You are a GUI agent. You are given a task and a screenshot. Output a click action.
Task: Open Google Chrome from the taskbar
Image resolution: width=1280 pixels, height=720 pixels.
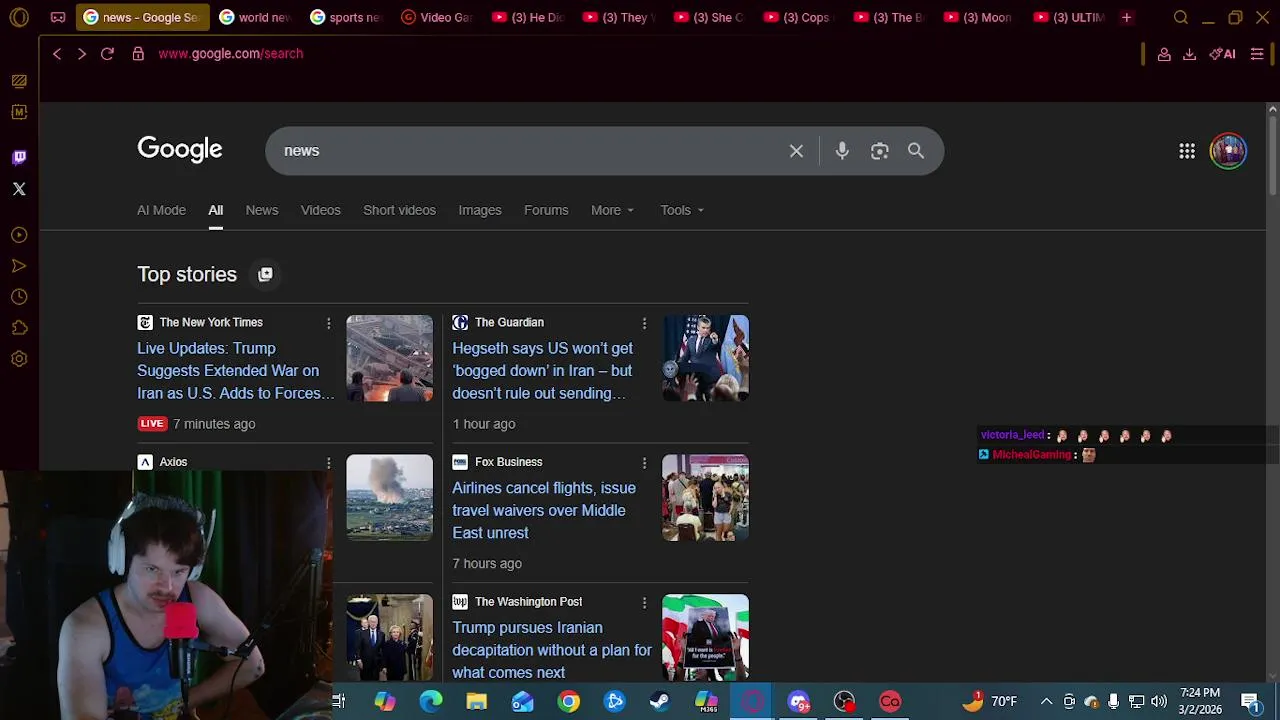point(568,701)
